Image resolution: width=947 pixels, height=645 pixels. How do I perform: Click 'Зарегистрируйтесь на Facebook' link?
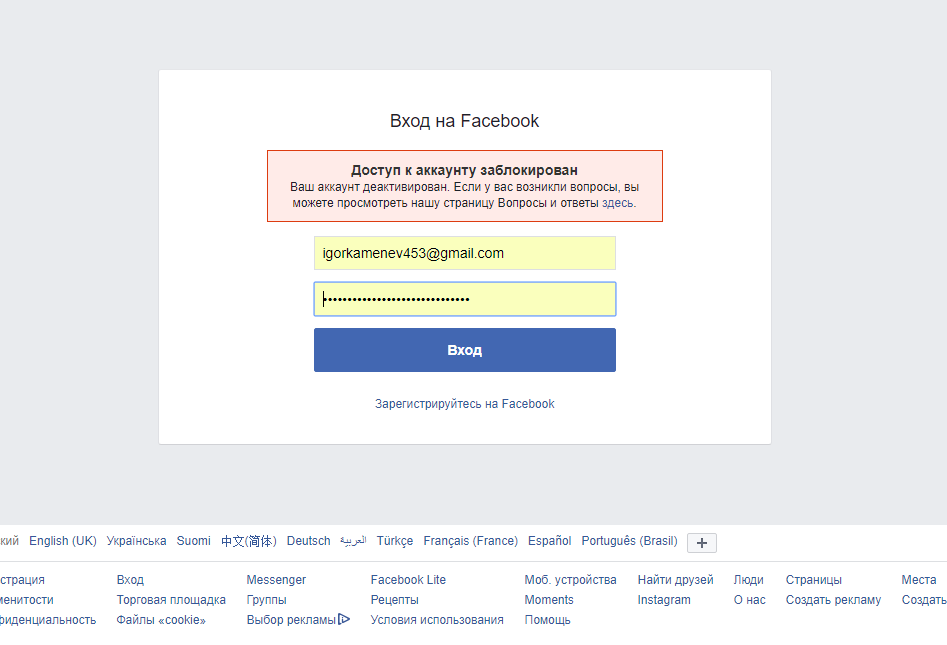click(464, 404)
